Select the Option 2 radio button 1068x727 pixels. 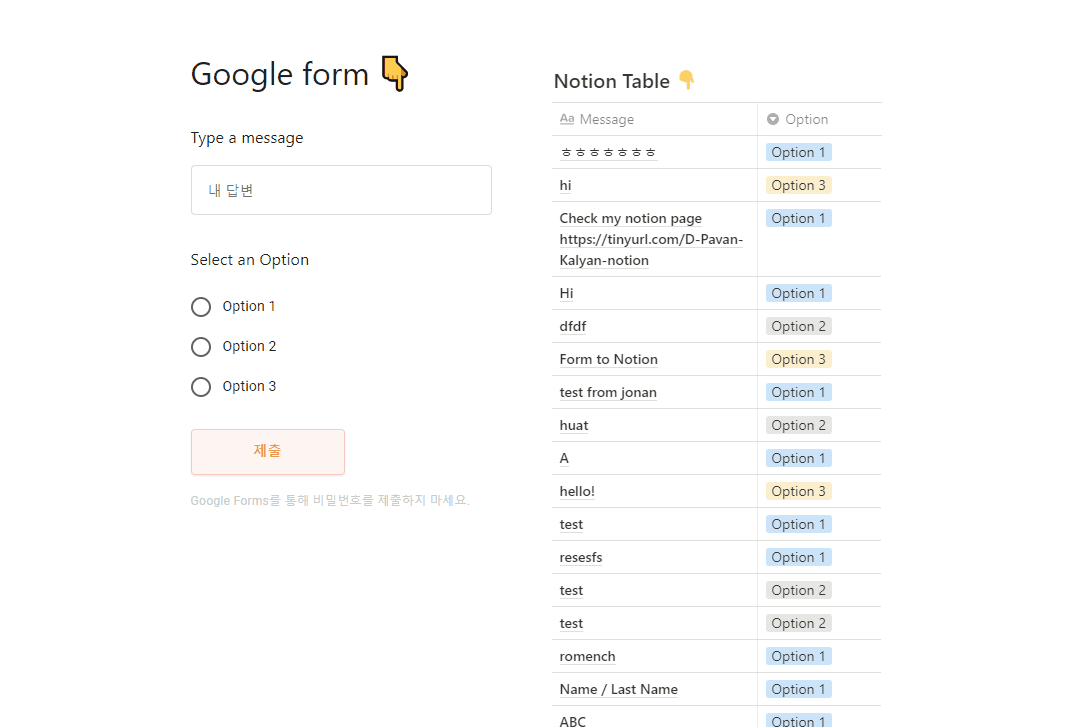201,347
